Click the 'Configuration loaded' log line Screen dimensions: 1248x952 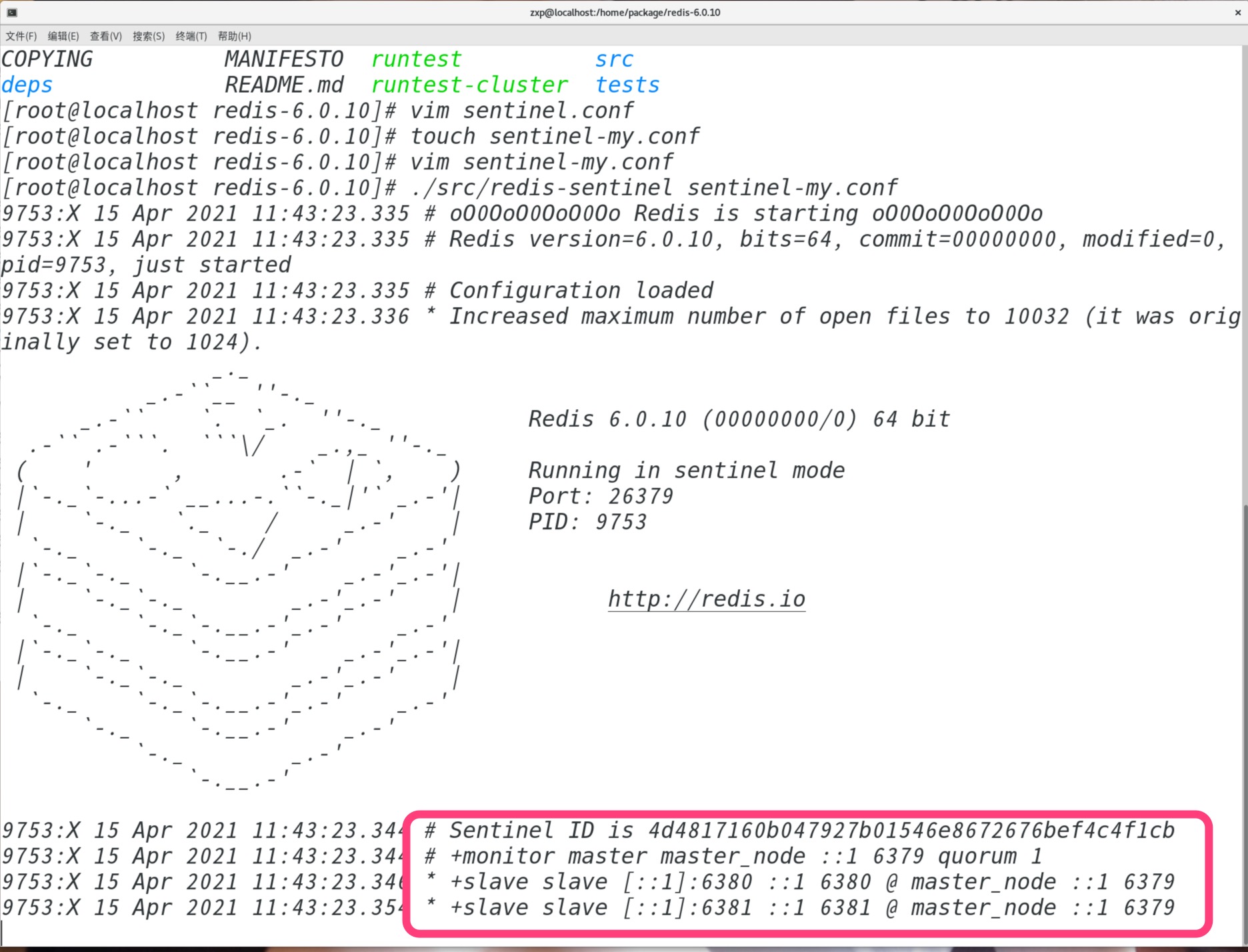tap(357, 291)
